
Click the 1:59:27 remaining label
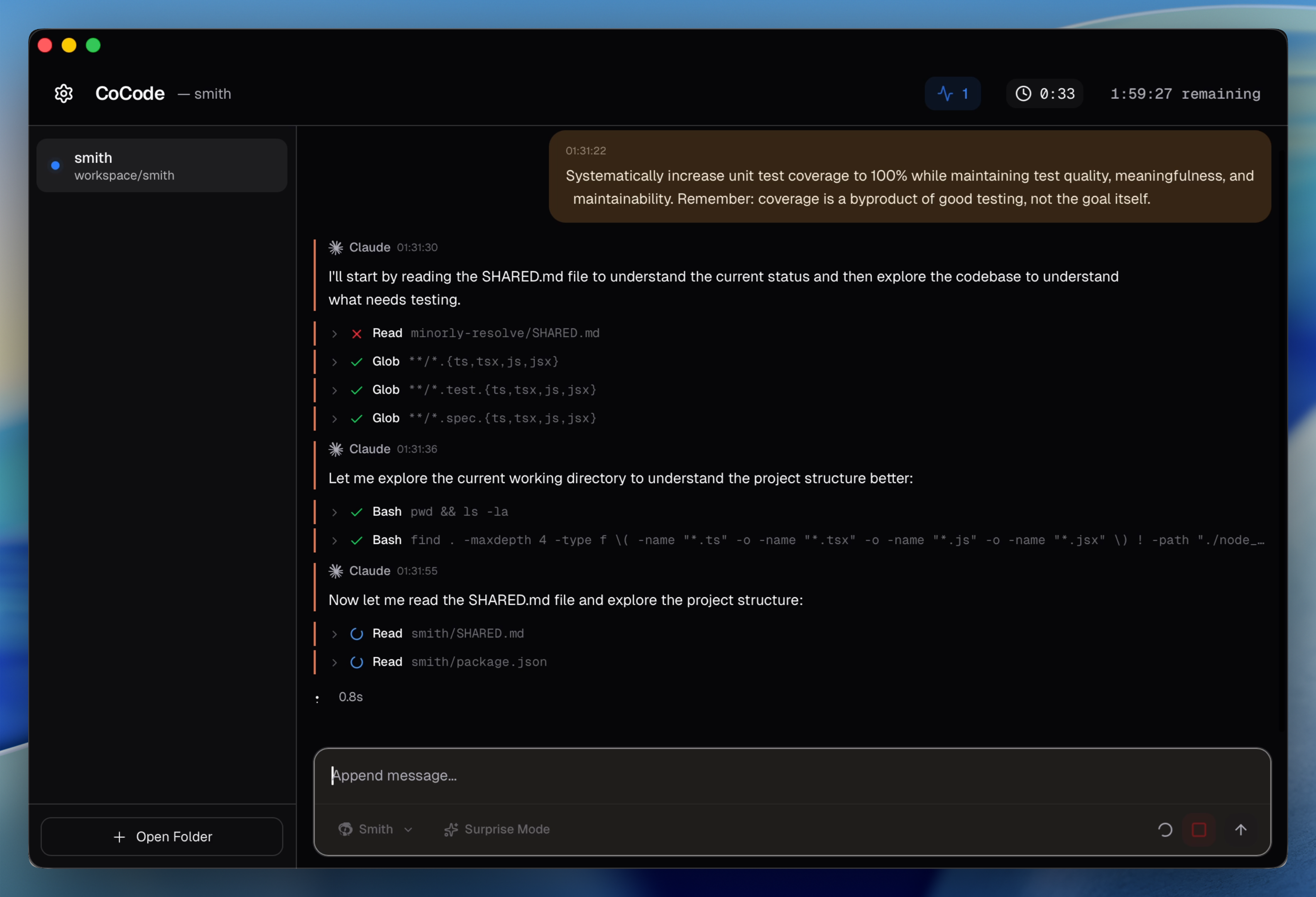[x=1185, y=93]
